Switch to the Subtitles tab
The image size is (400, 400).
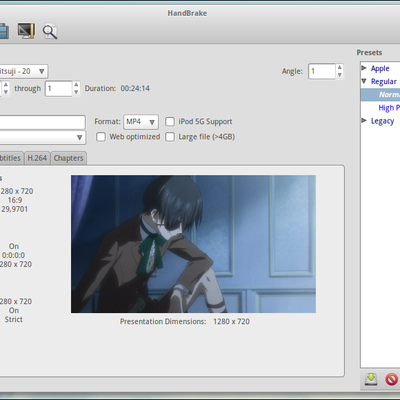[11, 158]
